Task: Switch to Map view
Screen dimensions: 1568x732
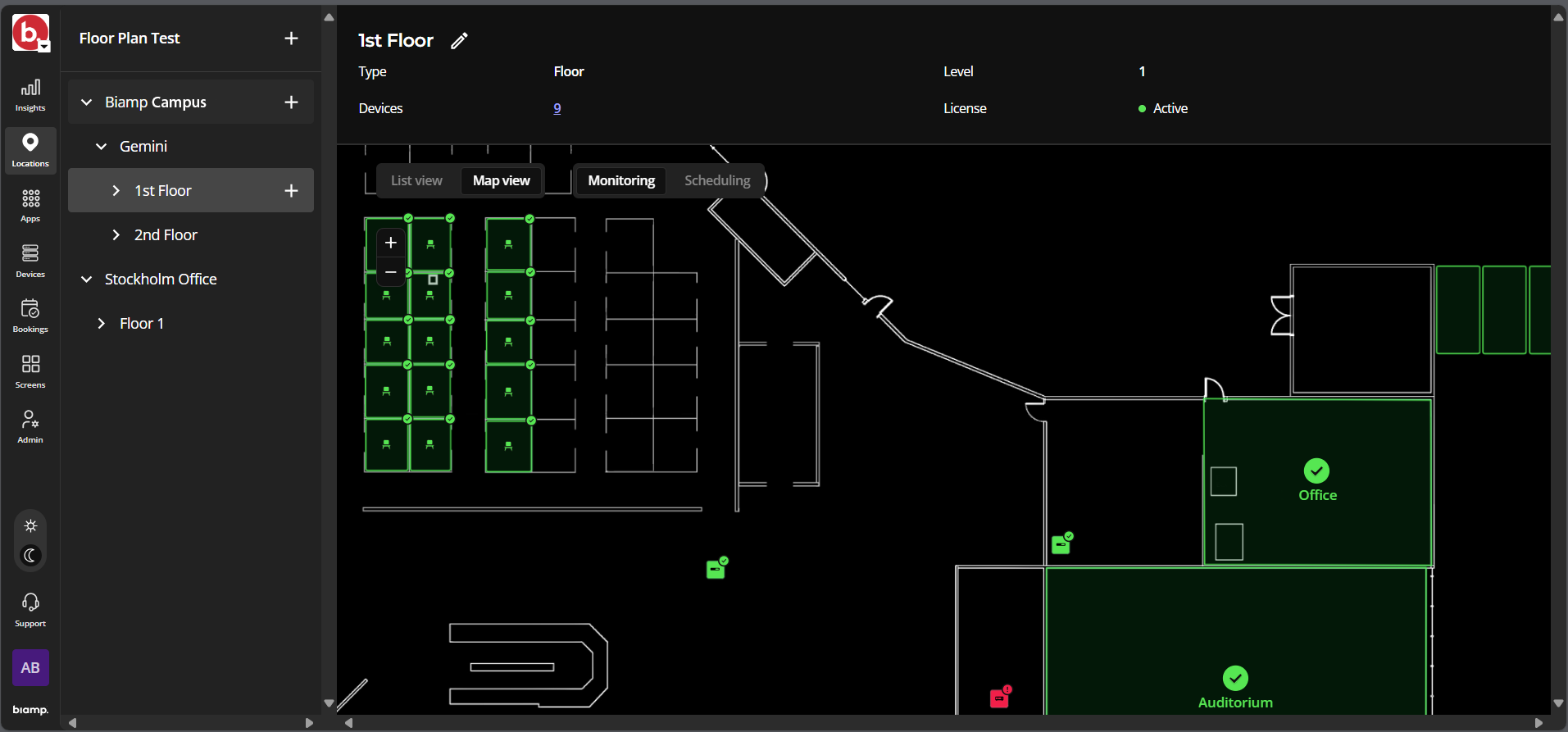Action: tap(502, 180)
